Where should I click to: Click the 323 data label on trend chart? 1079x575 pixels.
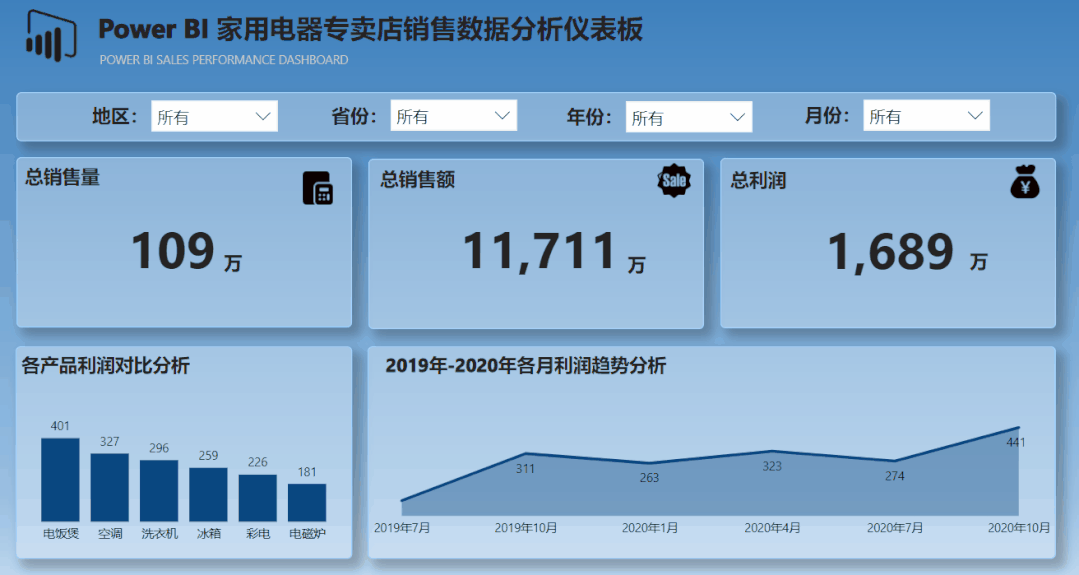[772, 466]
